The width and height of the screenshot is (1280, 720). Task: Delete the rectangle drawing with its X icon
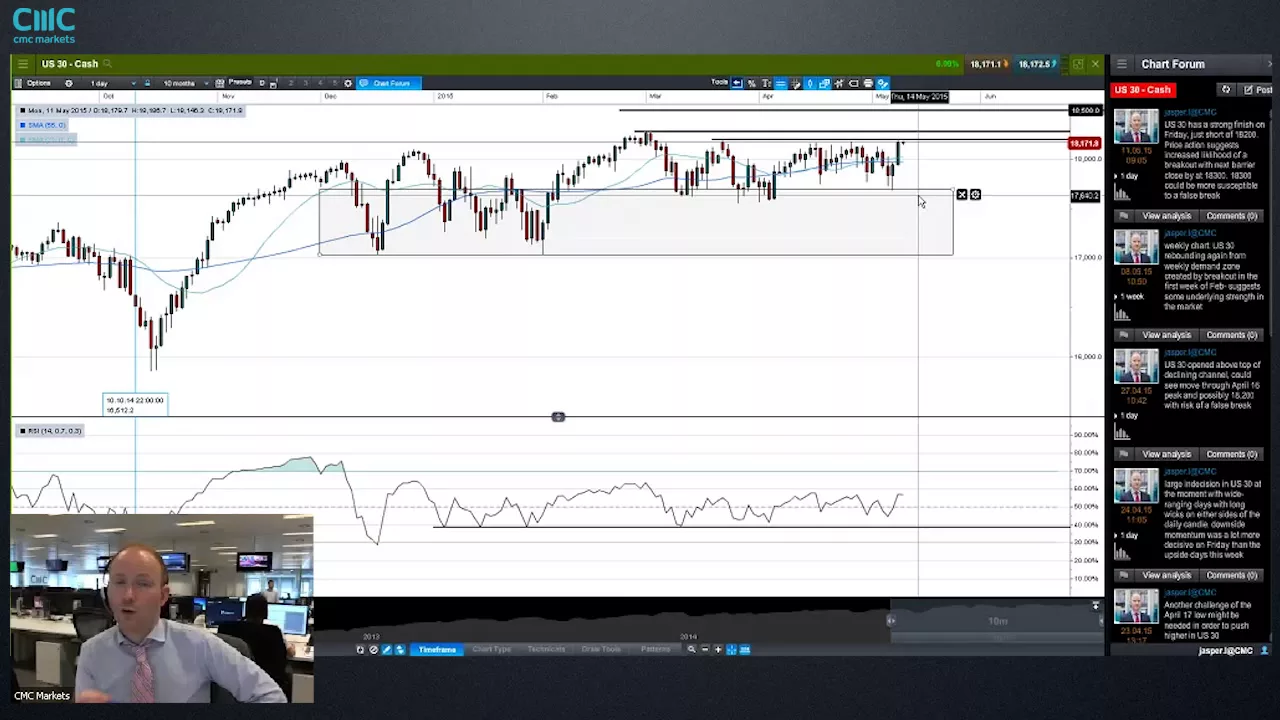coord(962,195)
